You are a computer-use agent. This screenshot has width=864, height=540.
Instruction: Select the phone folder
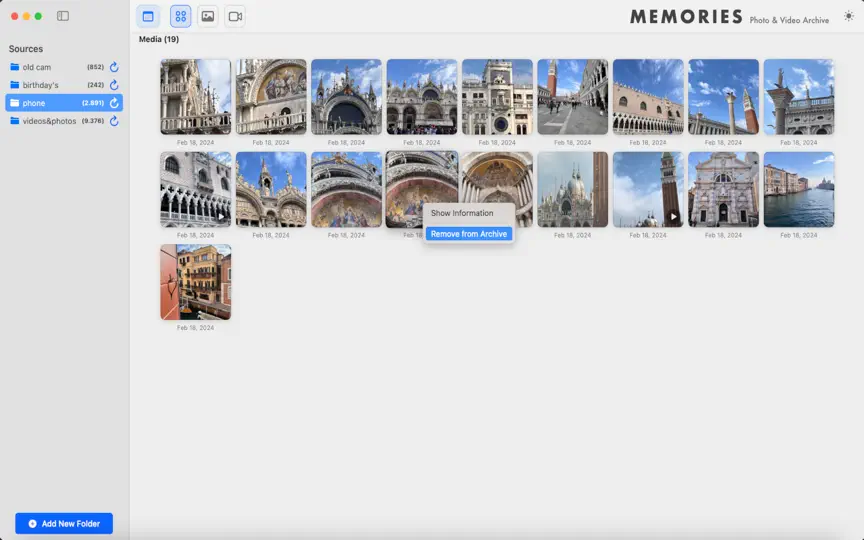[64, 103]
